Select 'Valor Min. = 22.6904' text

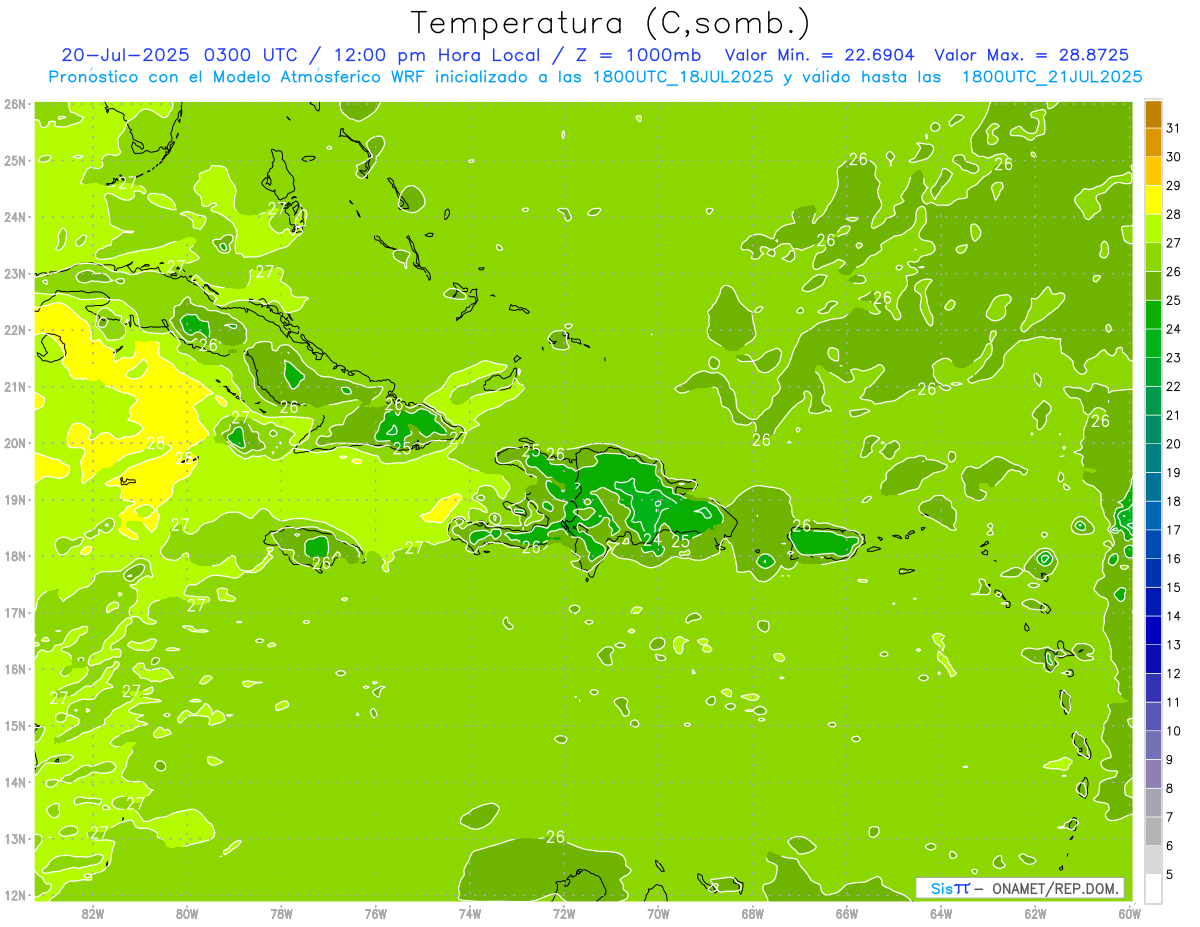point(819,55)
